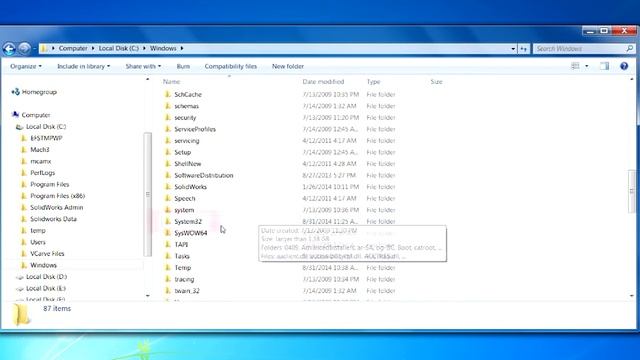Select the System32 folder name
Viewport: 640px width, 360px height.
coord(188,221)
